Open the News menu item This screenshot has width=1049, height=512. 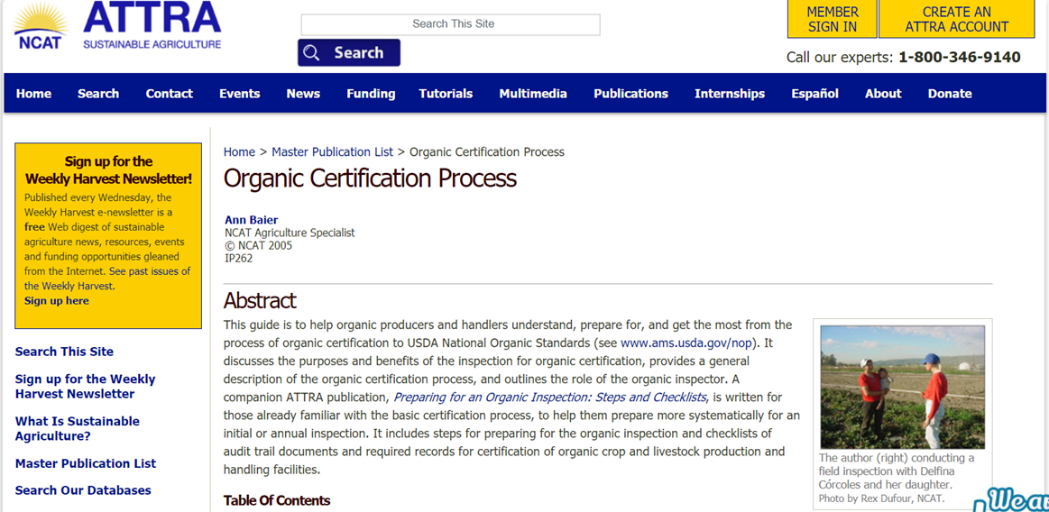[x=303, y=94]
